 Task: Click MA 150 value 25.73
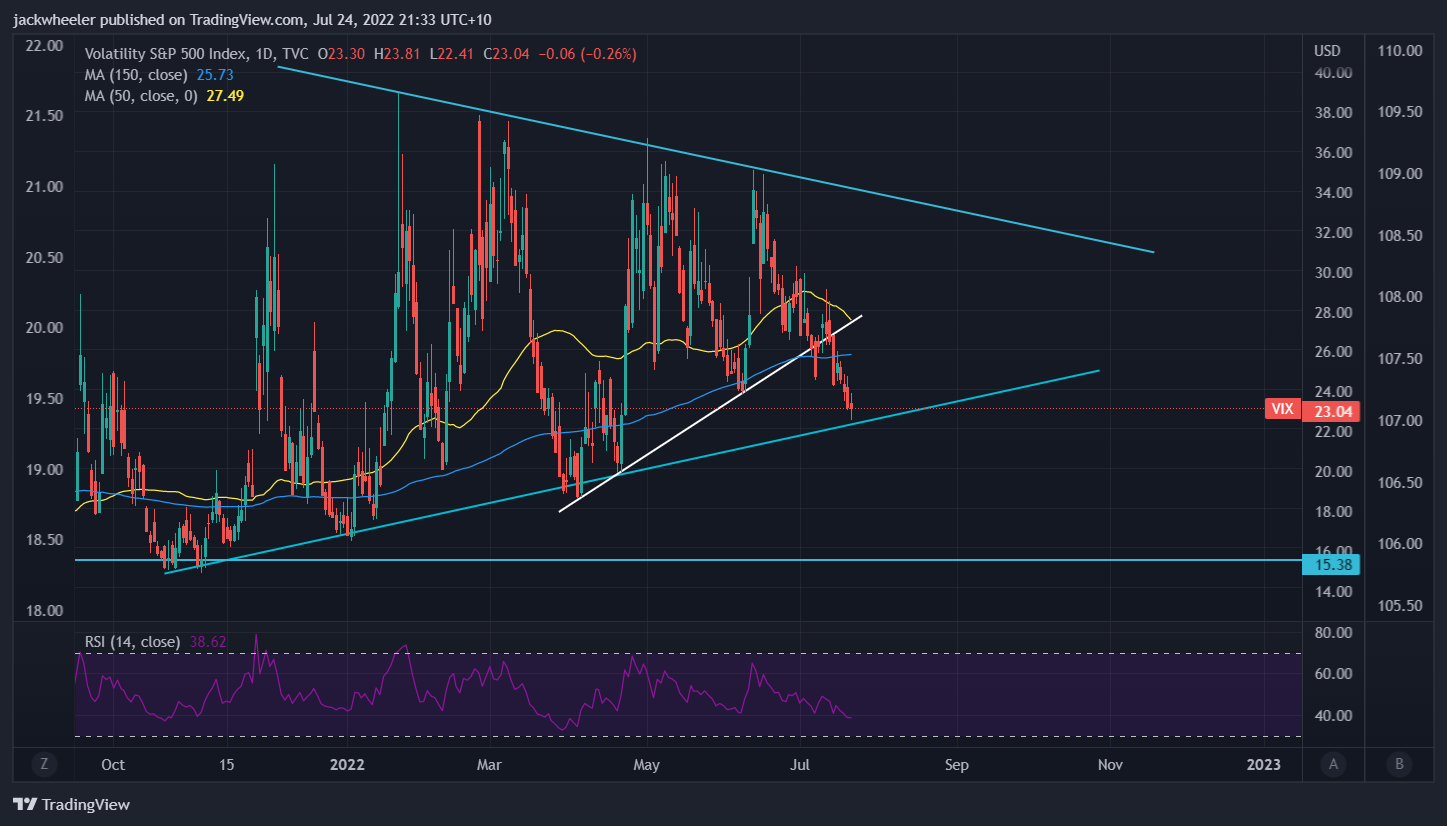pos(216,74)
